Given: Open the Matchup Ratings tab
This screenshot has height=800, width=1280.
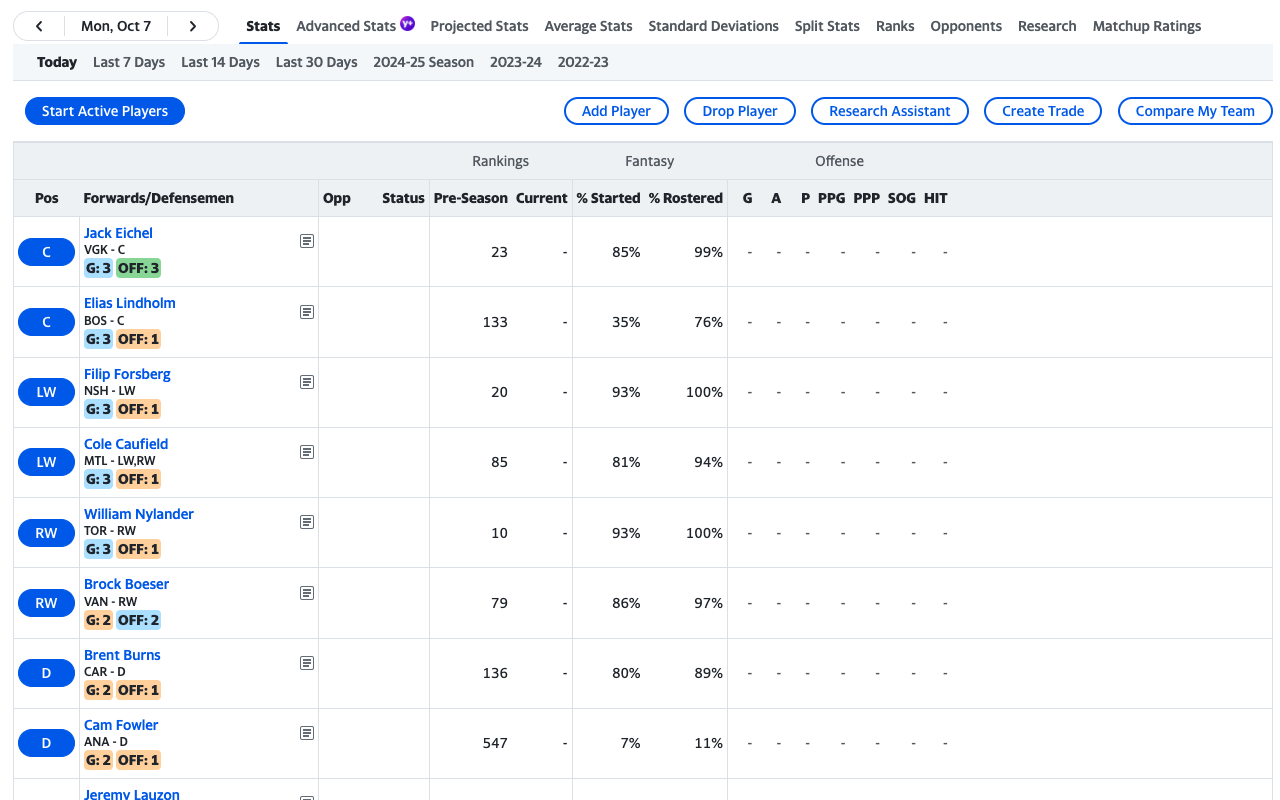Looking at the screenshot, I should pyautogui.click(x=1147, y=26).
